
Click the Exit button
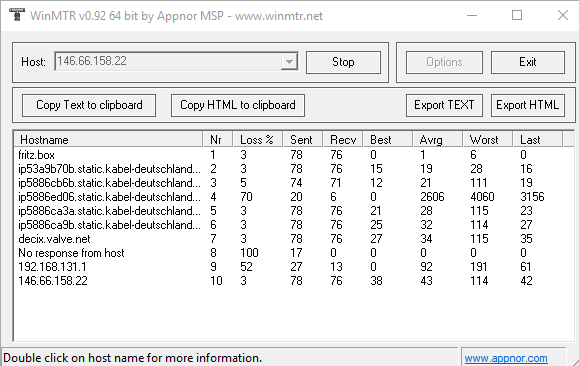(x=528, y=62)
